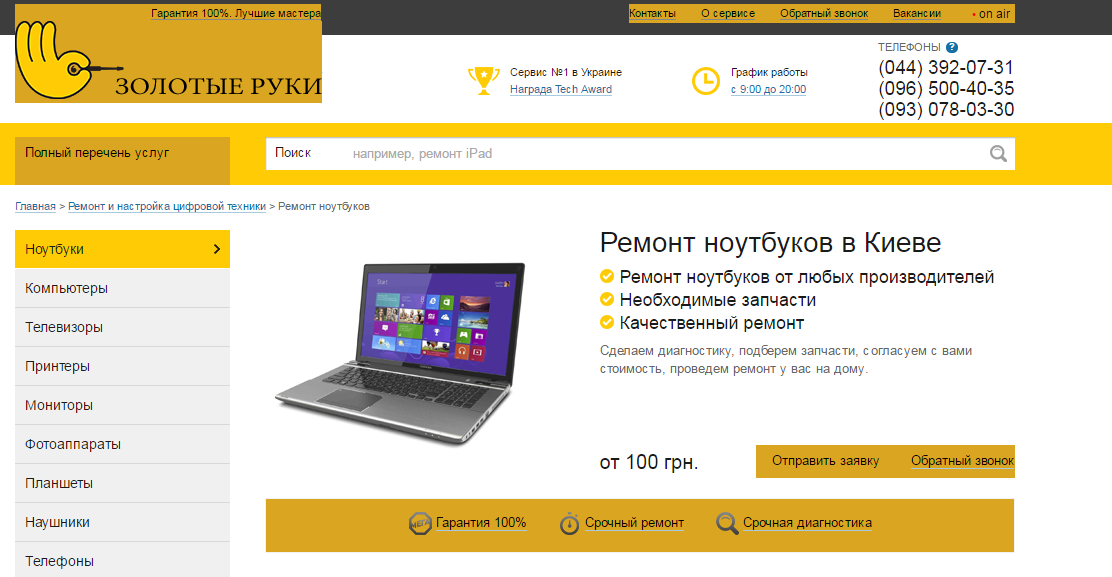Viewport: 1112px width, 577px height.
Task: Click the magnifier search icon
Action: [998, 153]
